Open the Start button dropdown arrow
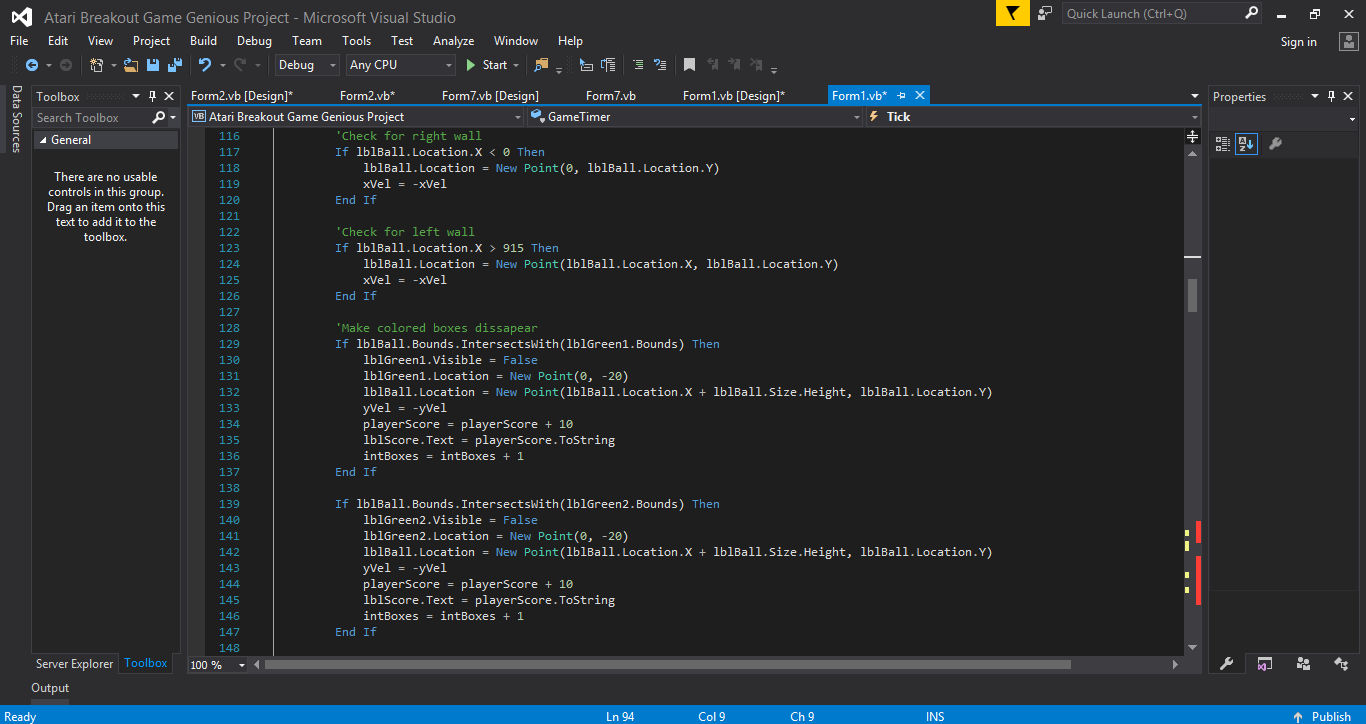1366x724 pixels. [516, 65]
